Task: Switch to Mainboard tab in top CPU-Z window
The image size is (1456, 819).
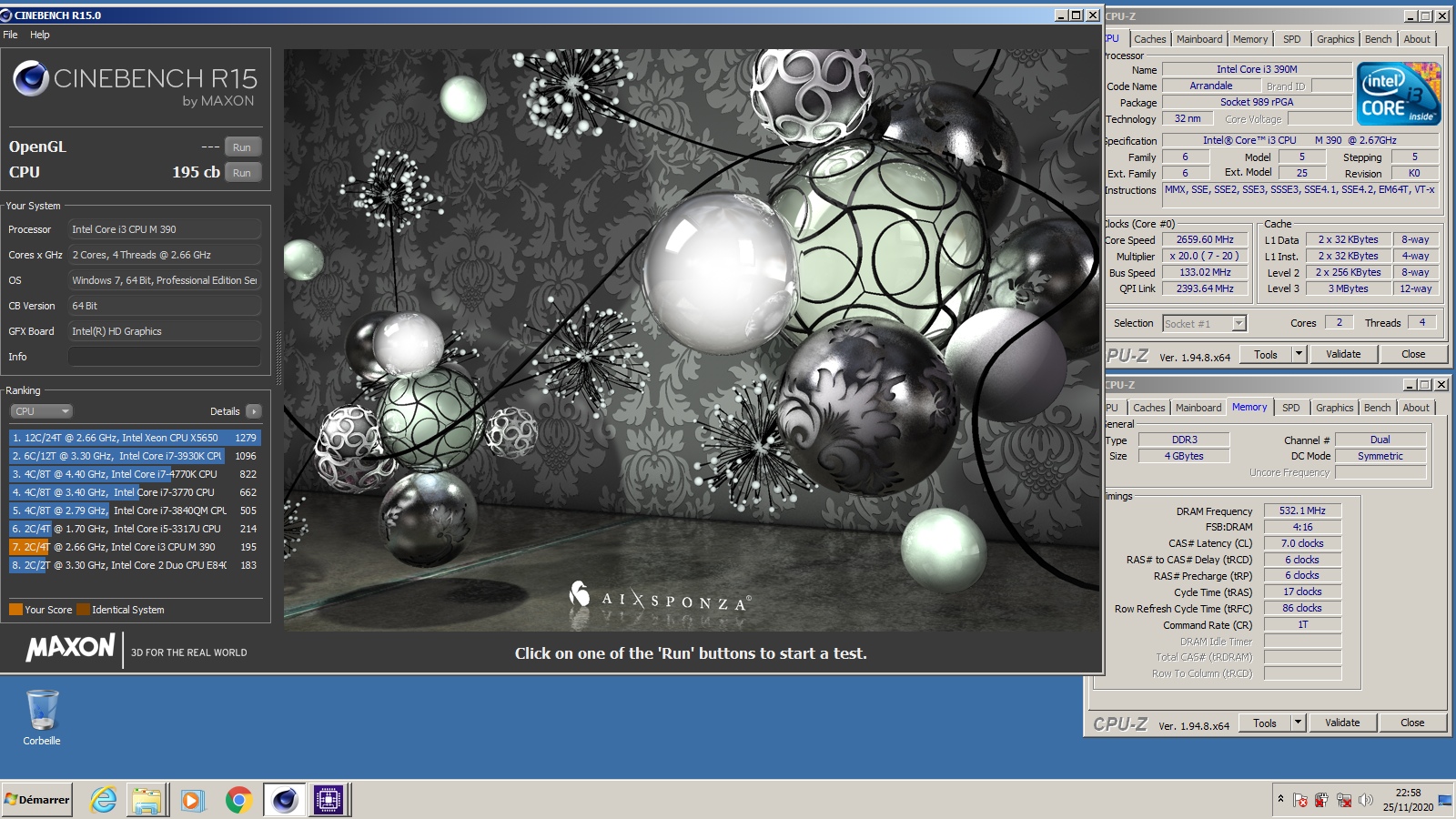Action: click(x=1199, y=39)
